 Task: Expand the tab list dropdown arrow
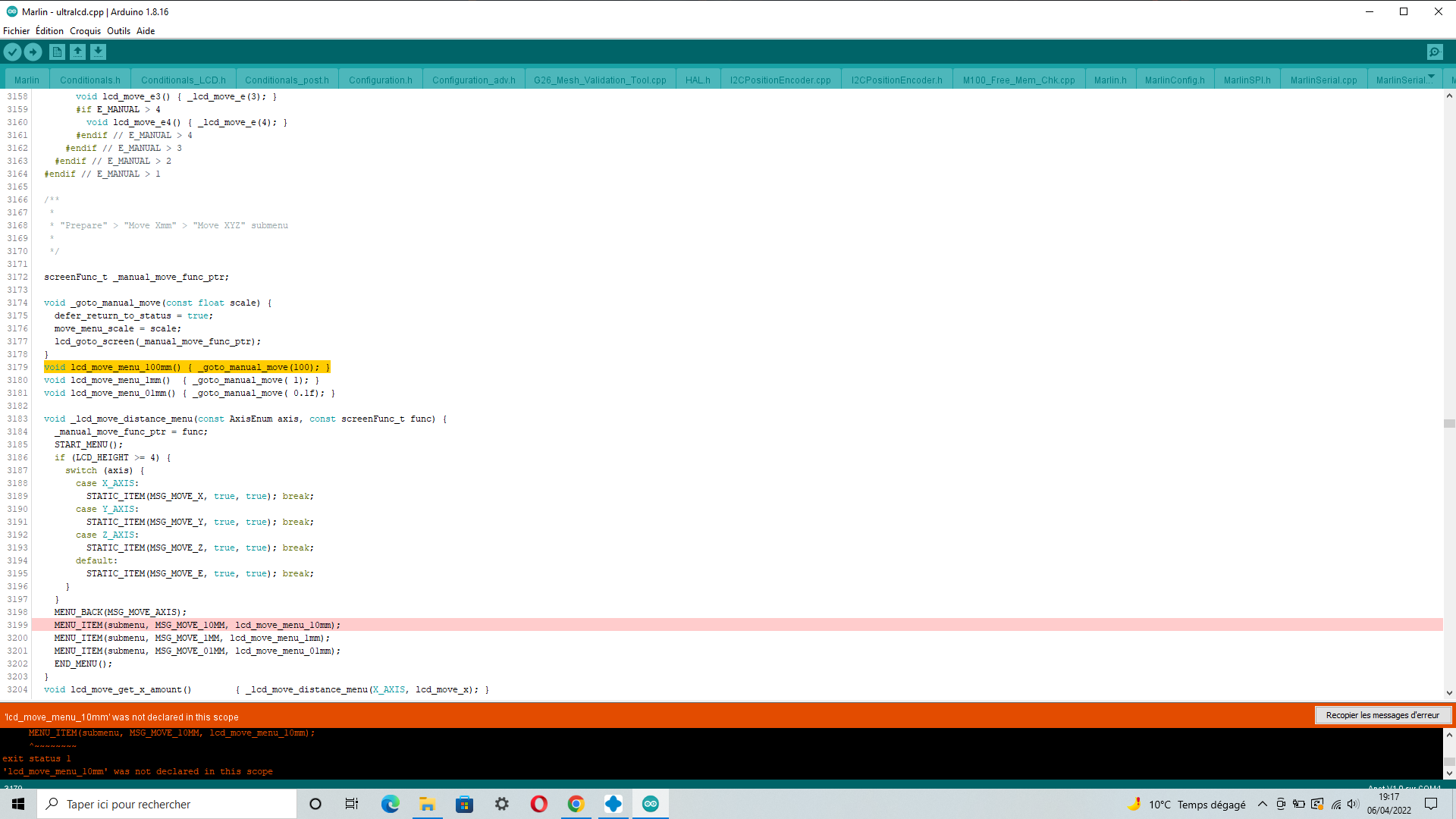click(x=1431, y=77)
